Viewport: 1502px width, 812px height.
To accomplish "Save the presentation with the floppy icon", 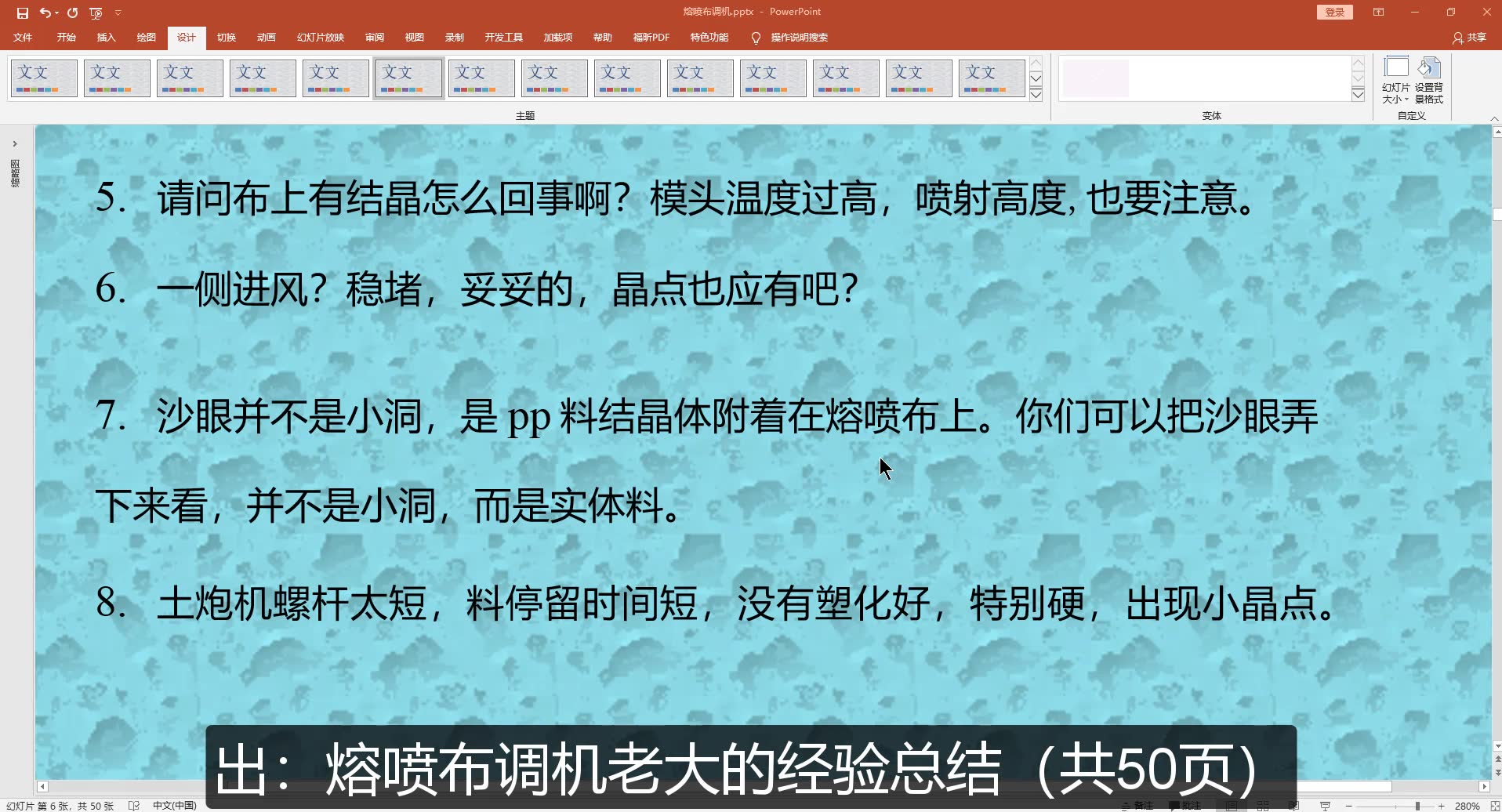I will tap(22, 13).
